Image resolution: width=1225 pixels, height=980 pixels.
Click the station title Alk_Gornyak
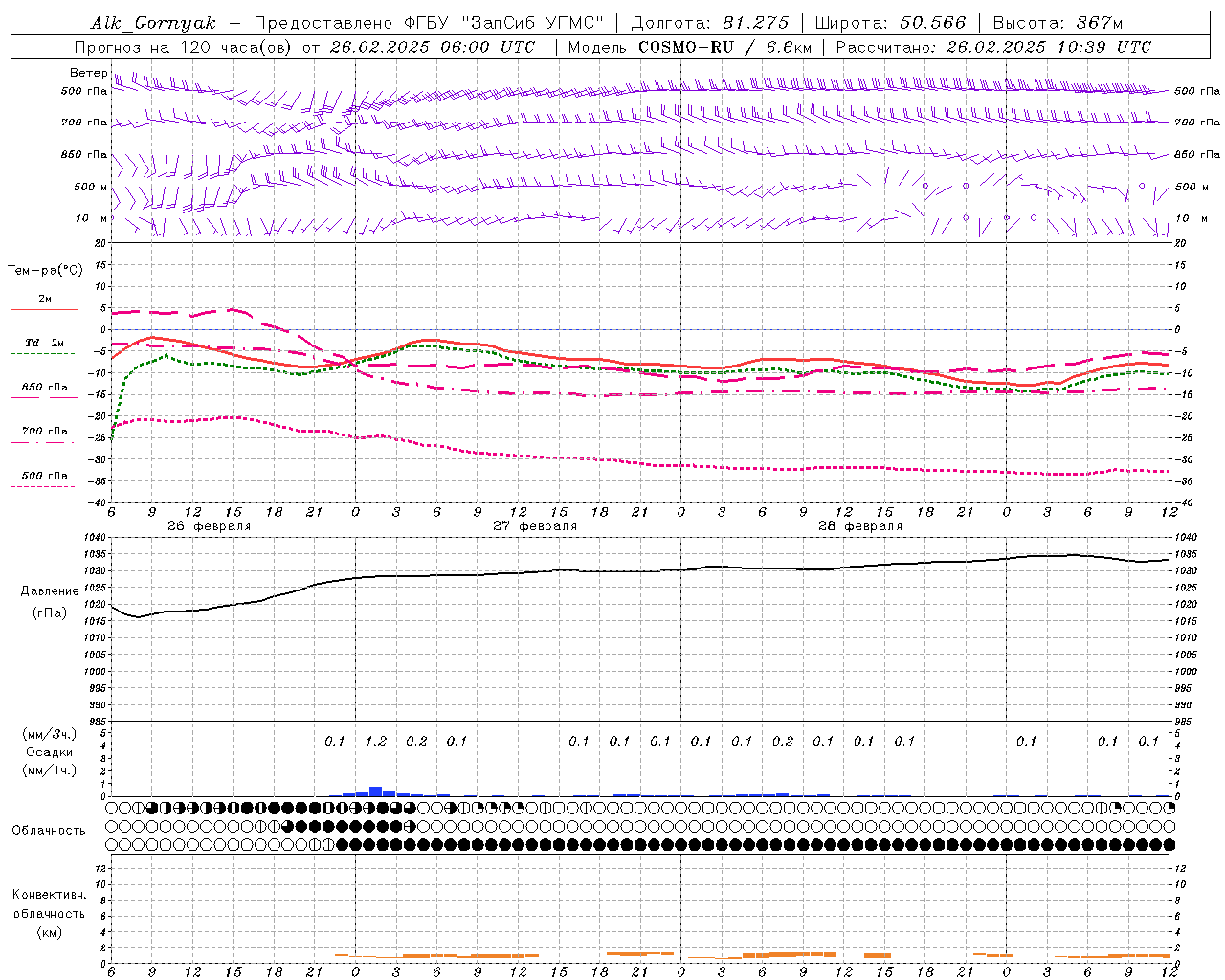click(153, 23)
